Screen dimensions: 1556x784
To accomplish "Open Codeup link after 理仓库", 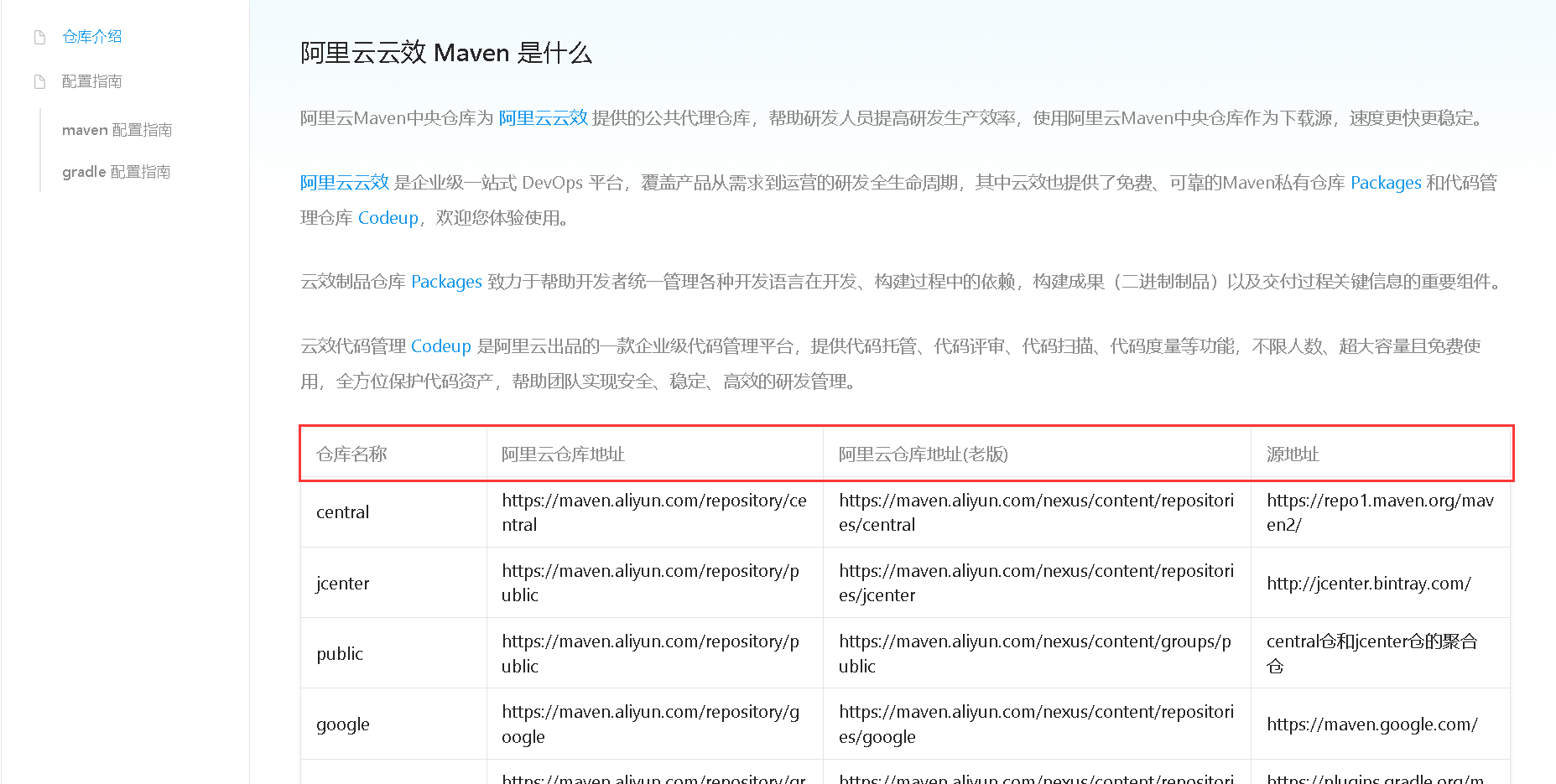I will point(388,218).
